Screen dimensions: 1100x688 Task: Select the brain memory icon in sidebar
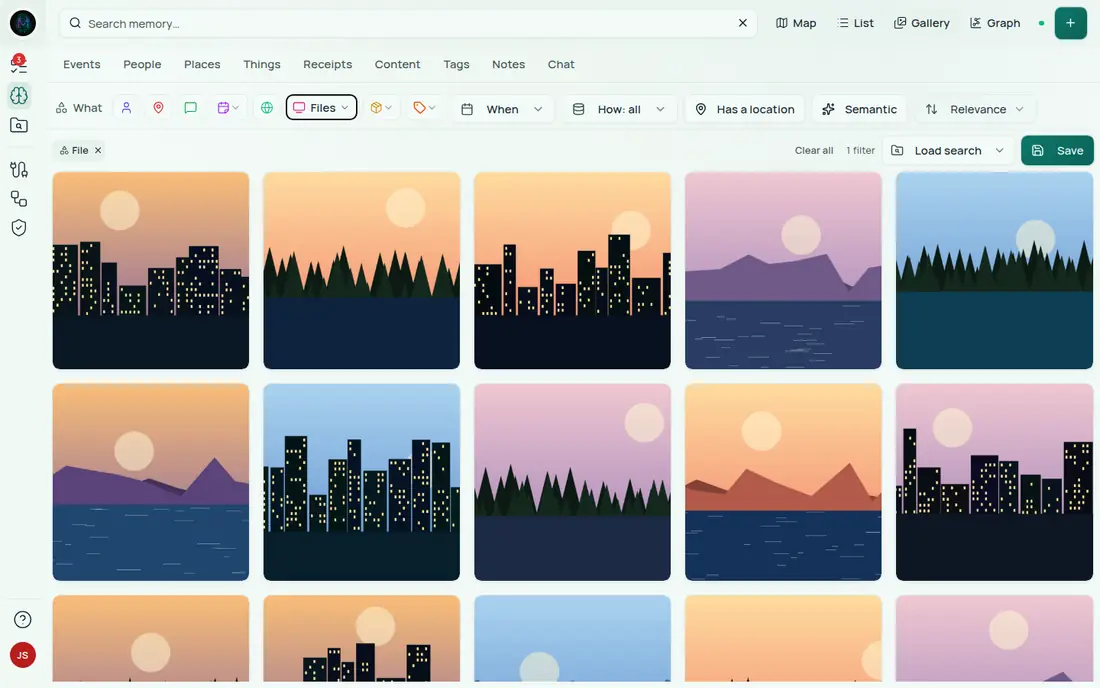coord(19,95)
